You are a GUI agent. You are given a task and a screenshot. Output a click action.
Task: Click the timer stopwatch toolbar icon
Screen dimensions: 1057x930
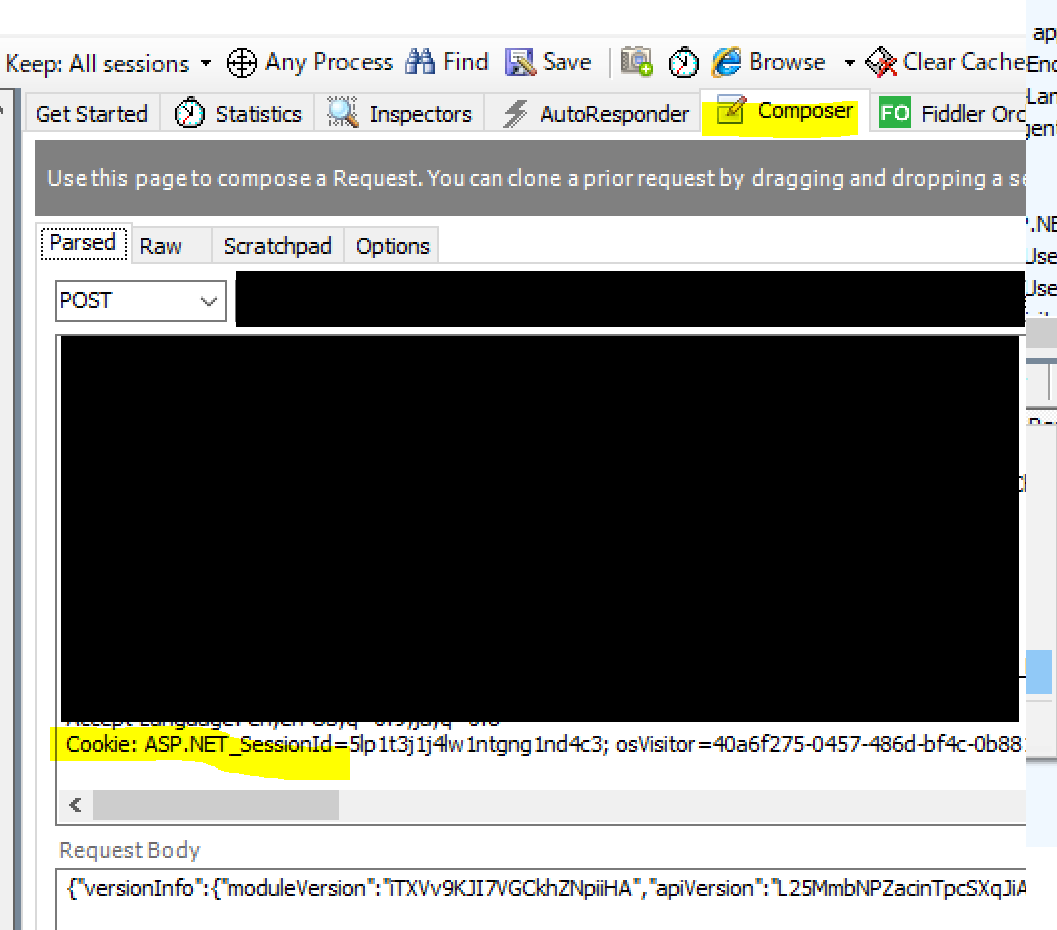[x=684, y=63]
